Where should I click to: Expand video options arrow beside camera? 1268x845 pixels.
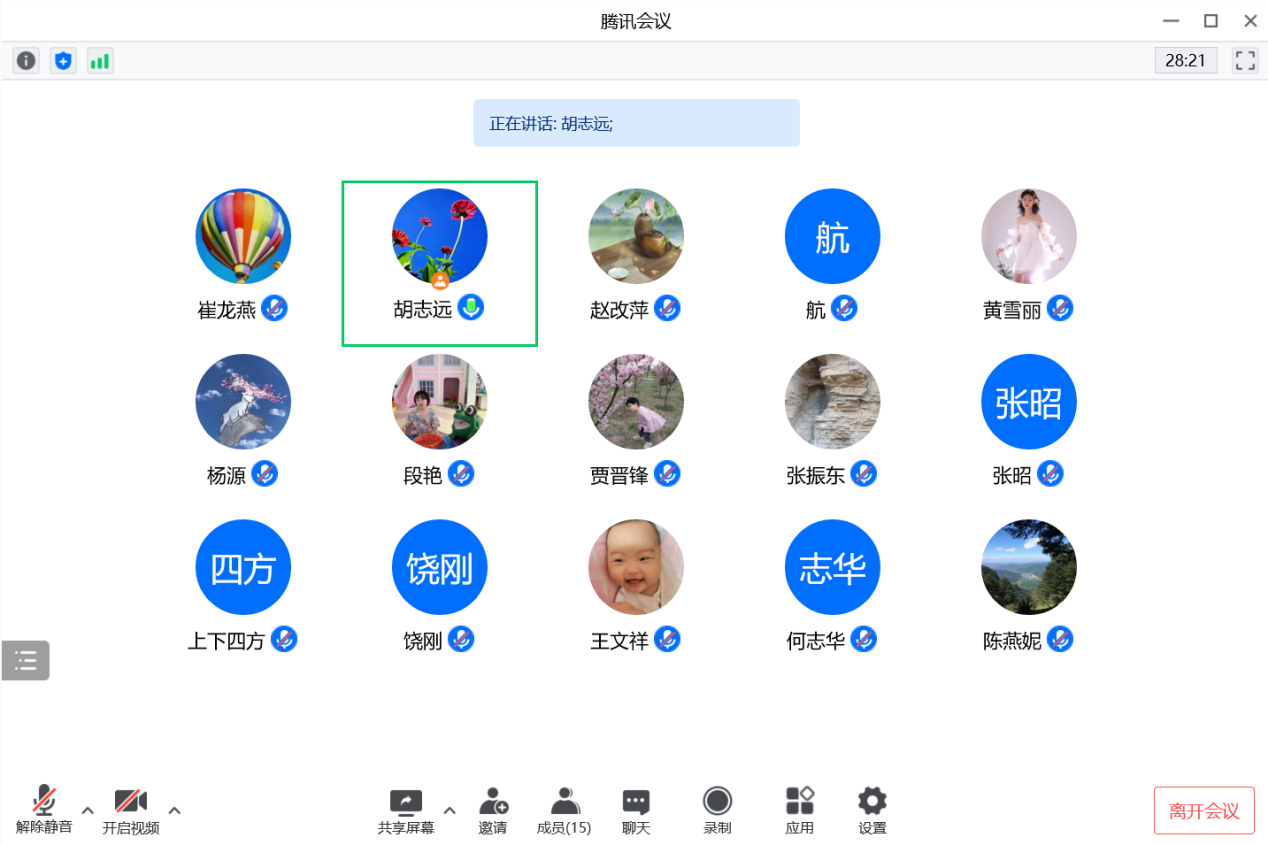point(174,810)
